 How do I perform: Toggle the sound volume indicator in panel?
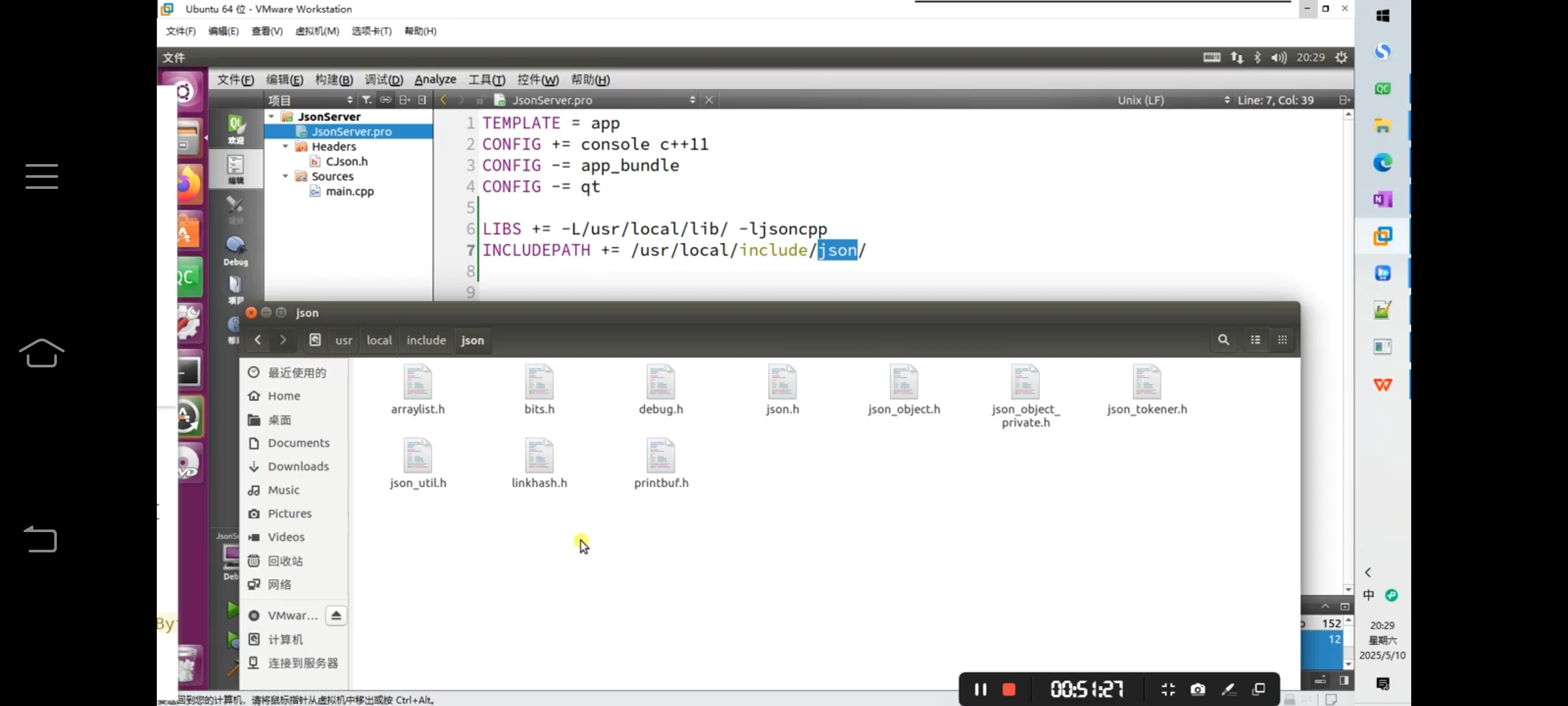coord(1279,58)
